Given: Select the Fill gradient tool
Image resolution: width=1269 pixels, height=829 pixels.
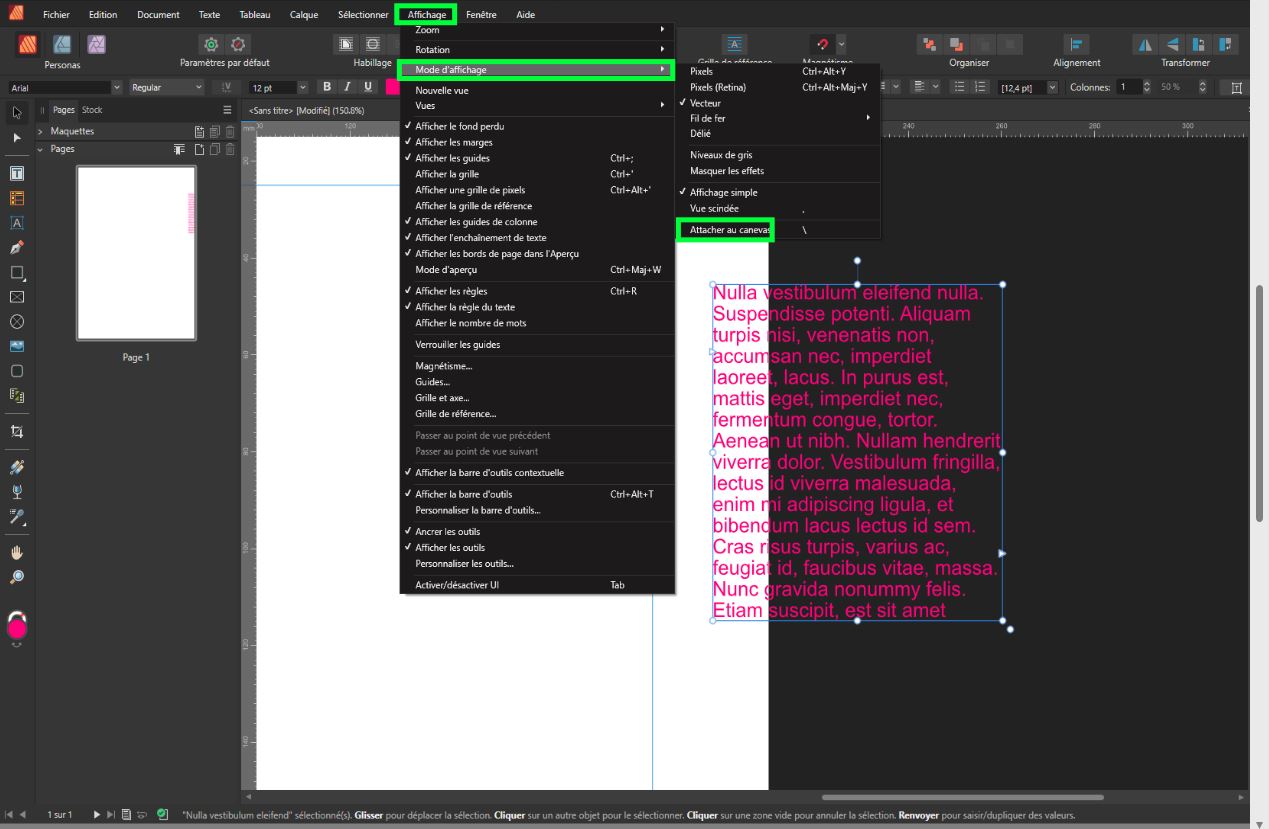Looking at the screenshot, I should pos(17,467).
